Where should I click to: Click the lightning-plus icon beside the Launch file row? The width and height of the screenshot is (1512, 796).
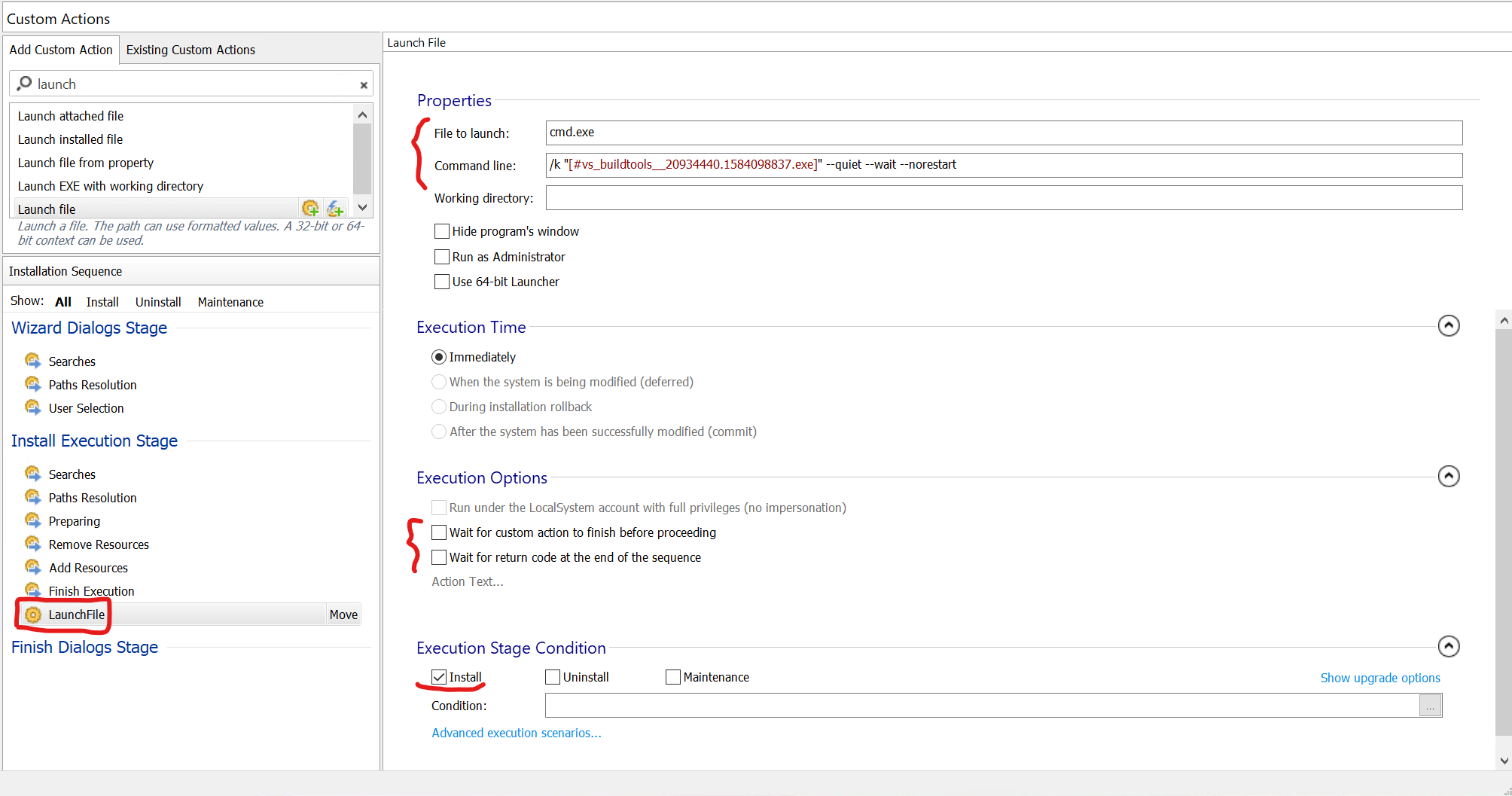336,207
